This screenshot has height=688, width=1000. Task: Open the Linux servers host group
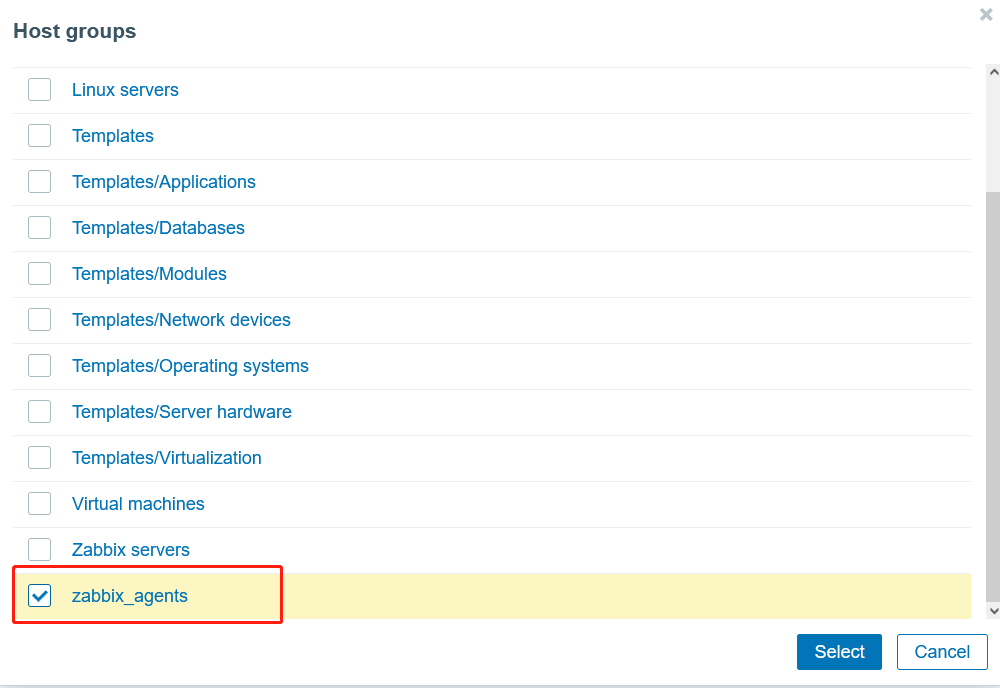pyautogui.click(x=125, y=89)
